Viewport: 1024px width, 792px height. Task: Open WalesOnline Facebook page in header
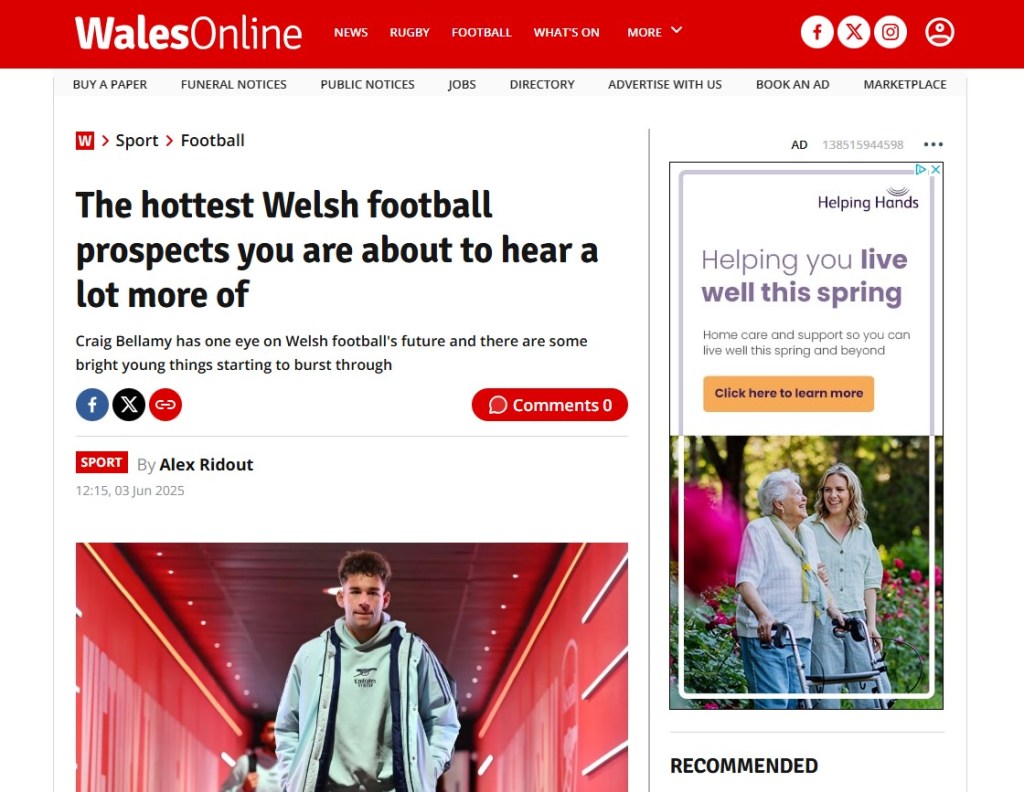pos(817,32)
